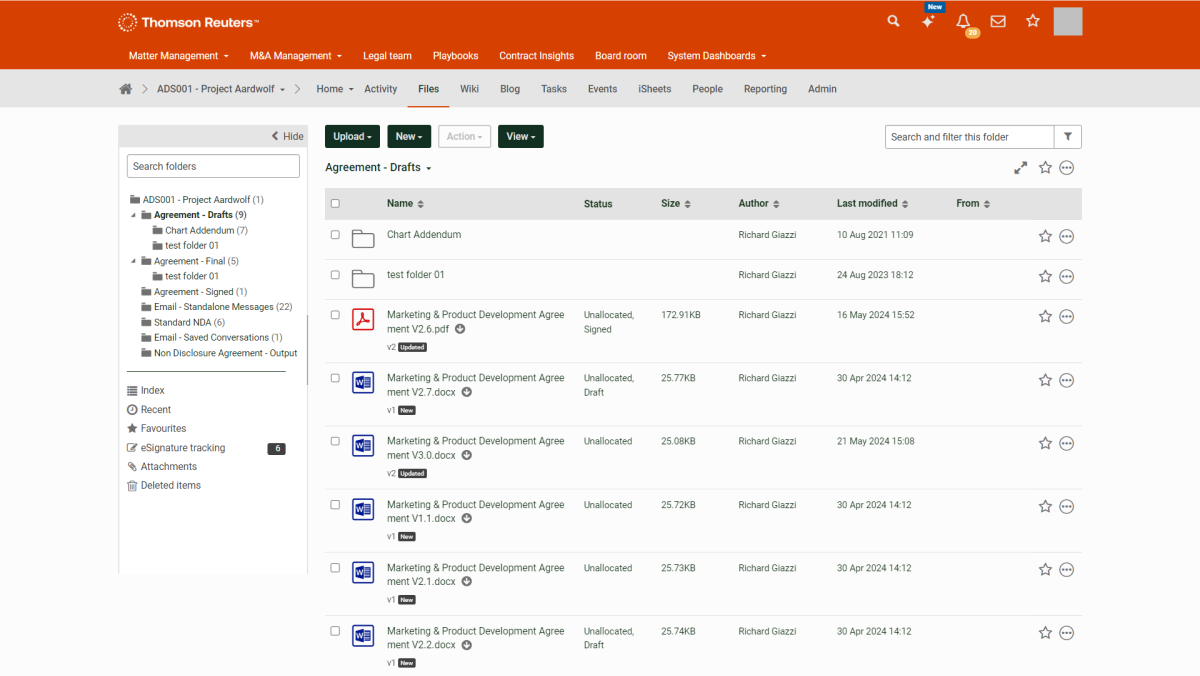Click the filter funnel icon
Screen dimensions: 1200x676
[1068, 137]
